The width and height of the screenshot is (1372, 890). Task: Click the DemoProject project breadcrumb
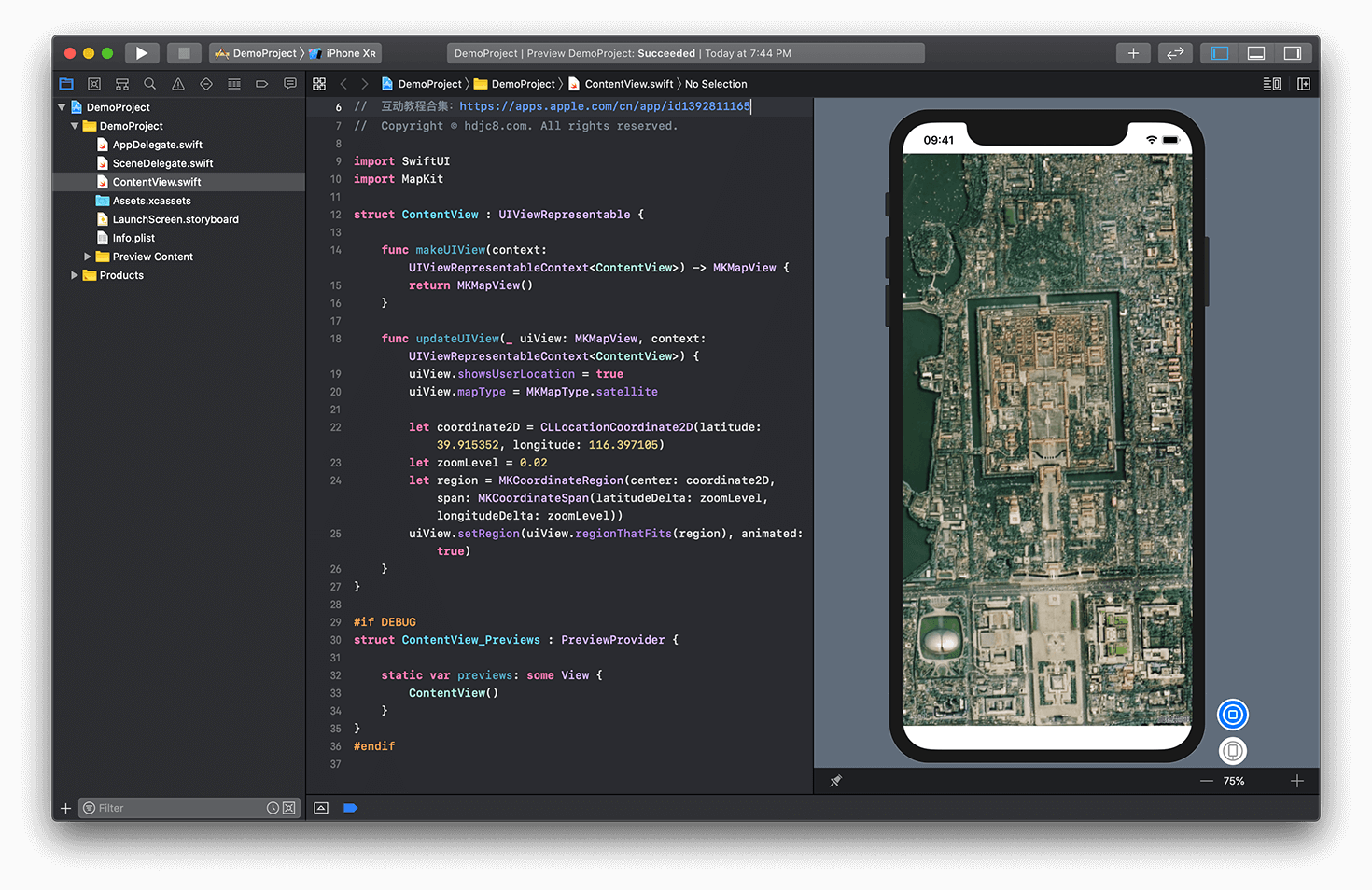[421, 84]
